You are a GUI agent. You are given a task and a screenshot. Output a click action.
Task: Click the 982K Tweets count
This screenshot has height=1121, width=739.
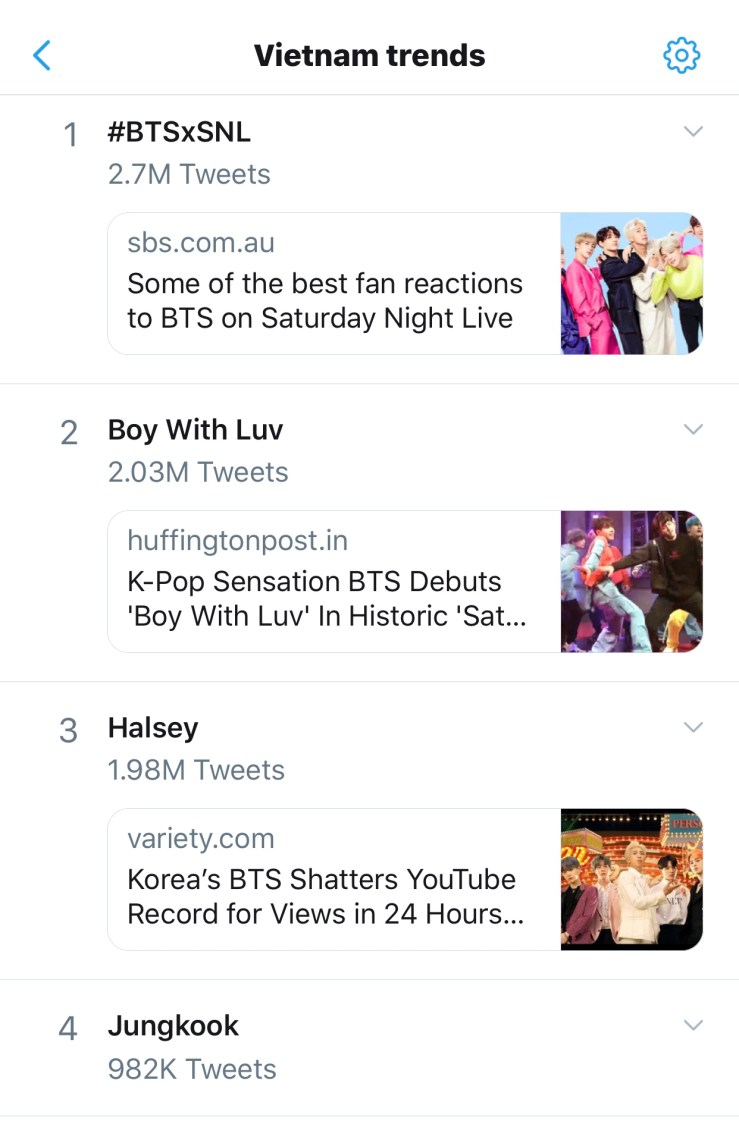pyautogui.click(x=192, y=1069)
